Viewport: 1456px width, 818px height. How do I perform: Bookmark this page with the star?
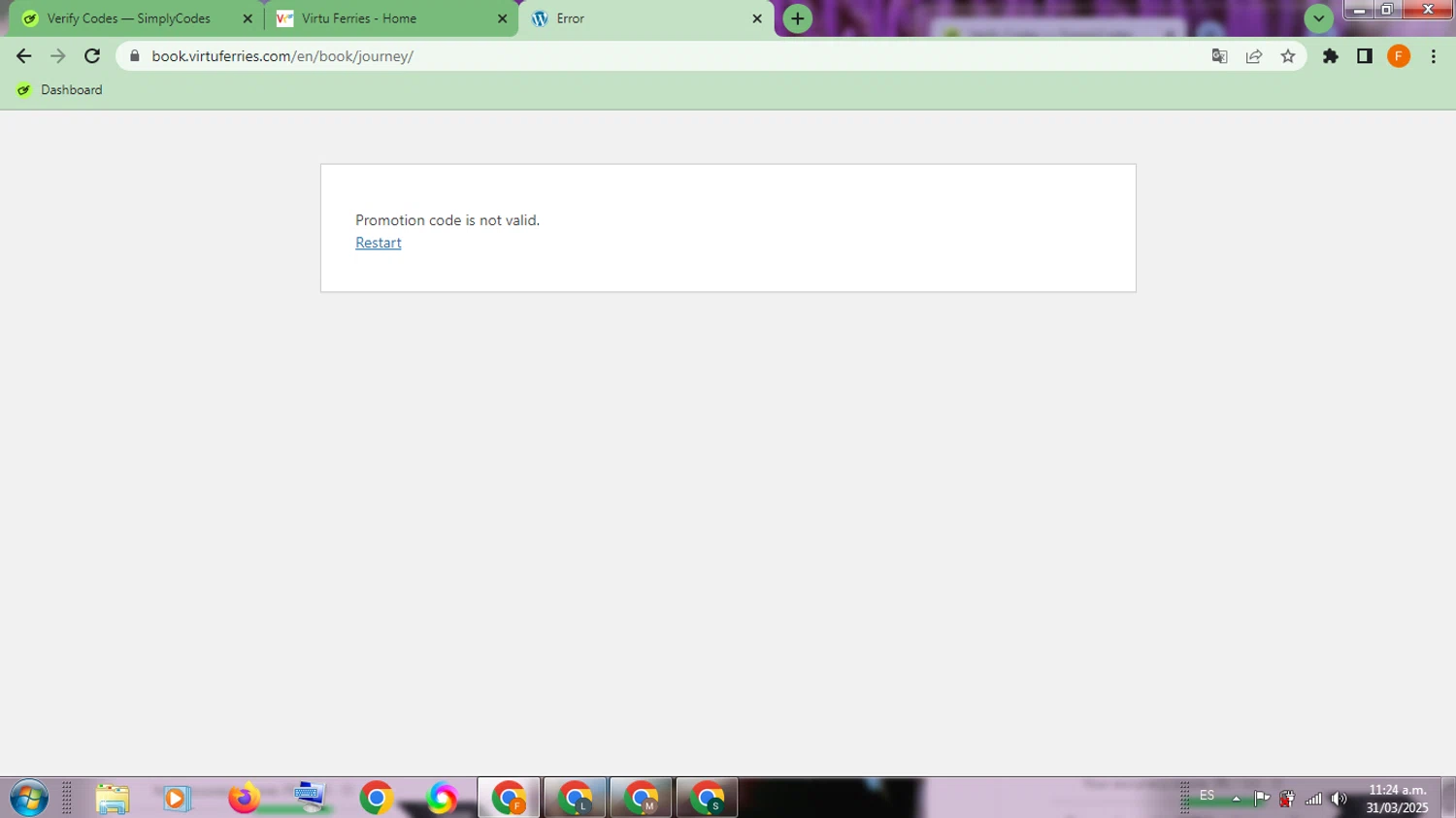tap(1288, 56)
